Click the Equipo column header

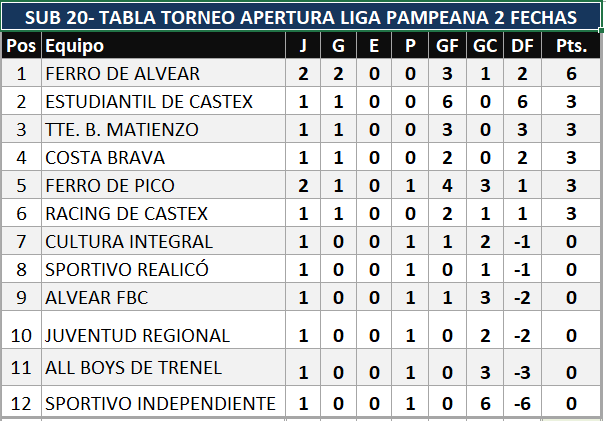click(x=163, y=46)
